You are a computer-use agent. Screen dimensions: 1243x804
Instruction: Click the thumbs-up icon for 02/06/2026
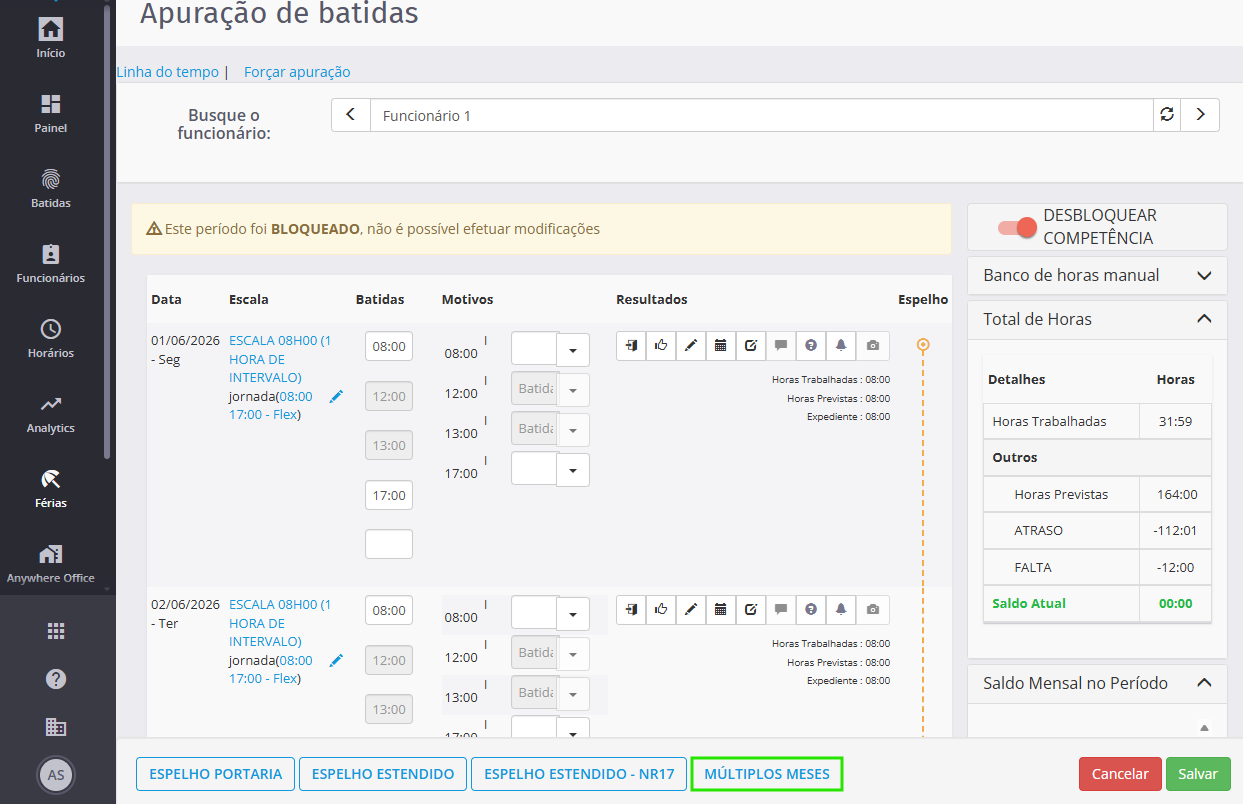coord(661,609)
